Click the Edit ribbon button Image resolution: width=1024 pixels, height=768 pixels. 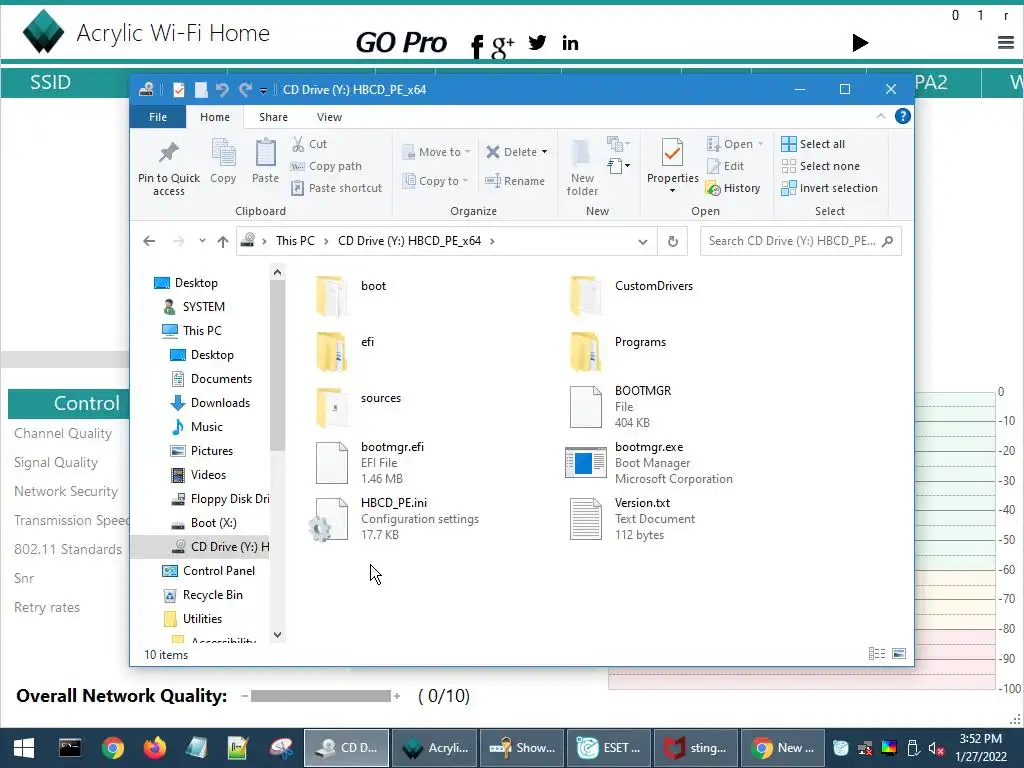point(726,166)
